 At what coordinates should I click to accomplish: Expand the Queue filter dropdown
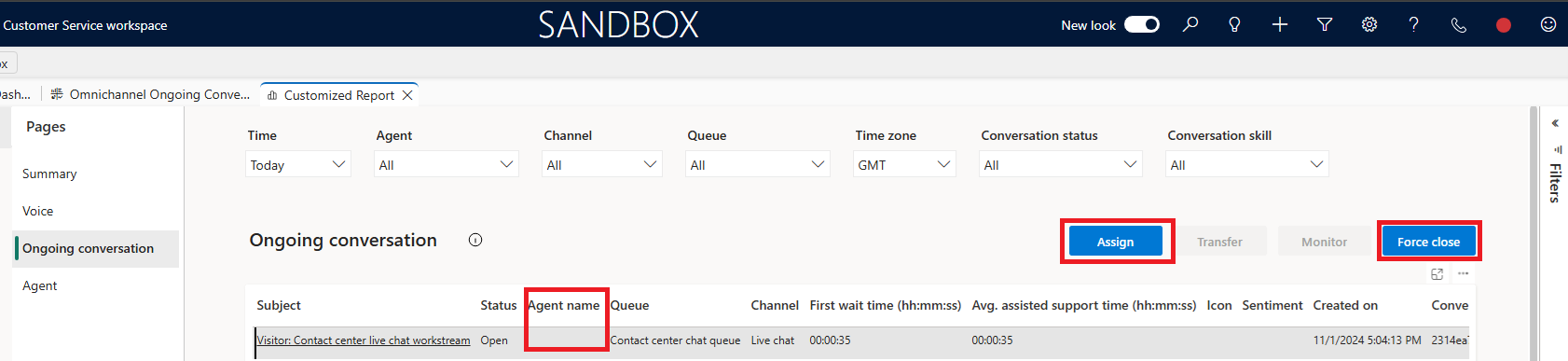pyautogui.click(x=758, y=164)
